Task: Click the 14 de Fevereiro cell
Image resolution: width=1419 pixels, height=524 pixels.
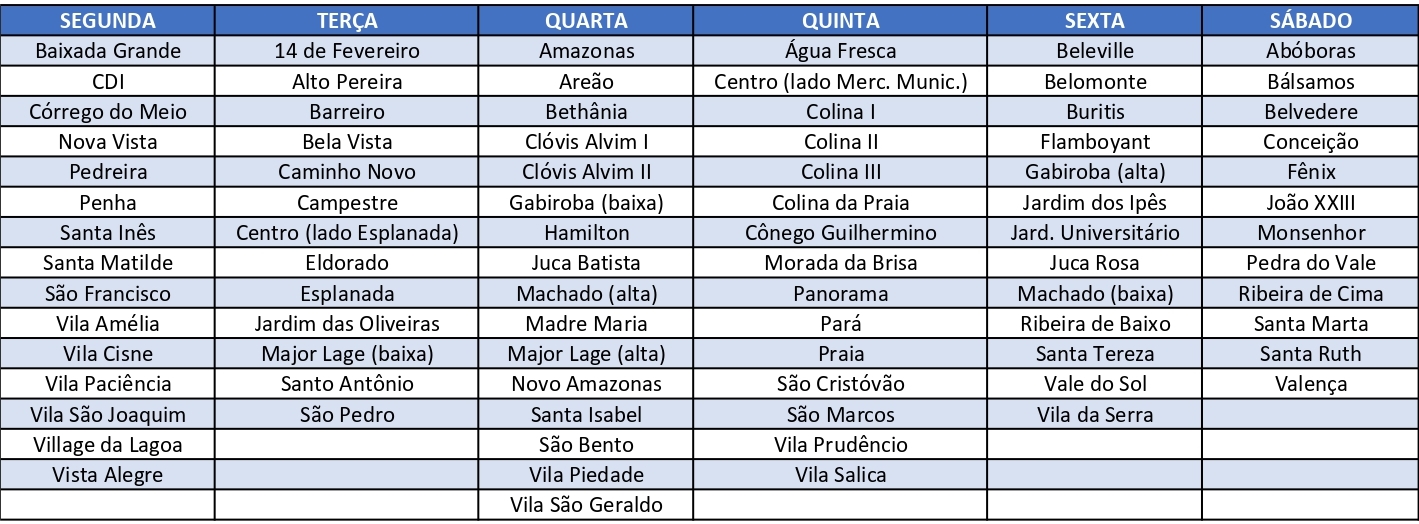Action: 347,51
